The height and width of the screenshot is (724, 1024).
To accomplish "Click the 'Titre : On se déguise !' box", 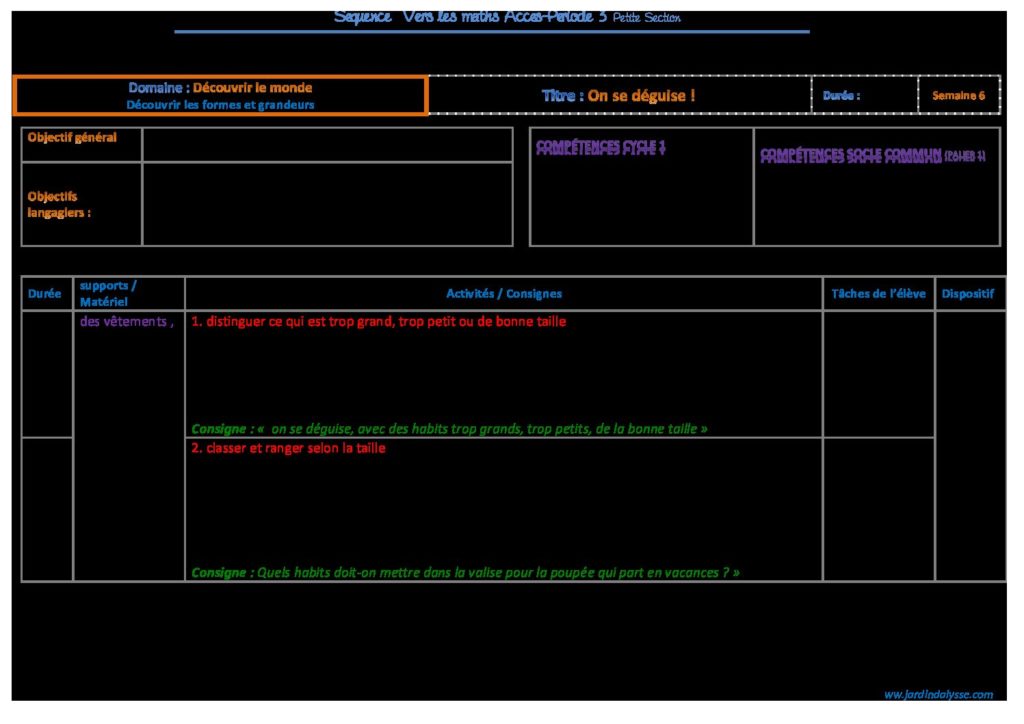I will [618, 95].
